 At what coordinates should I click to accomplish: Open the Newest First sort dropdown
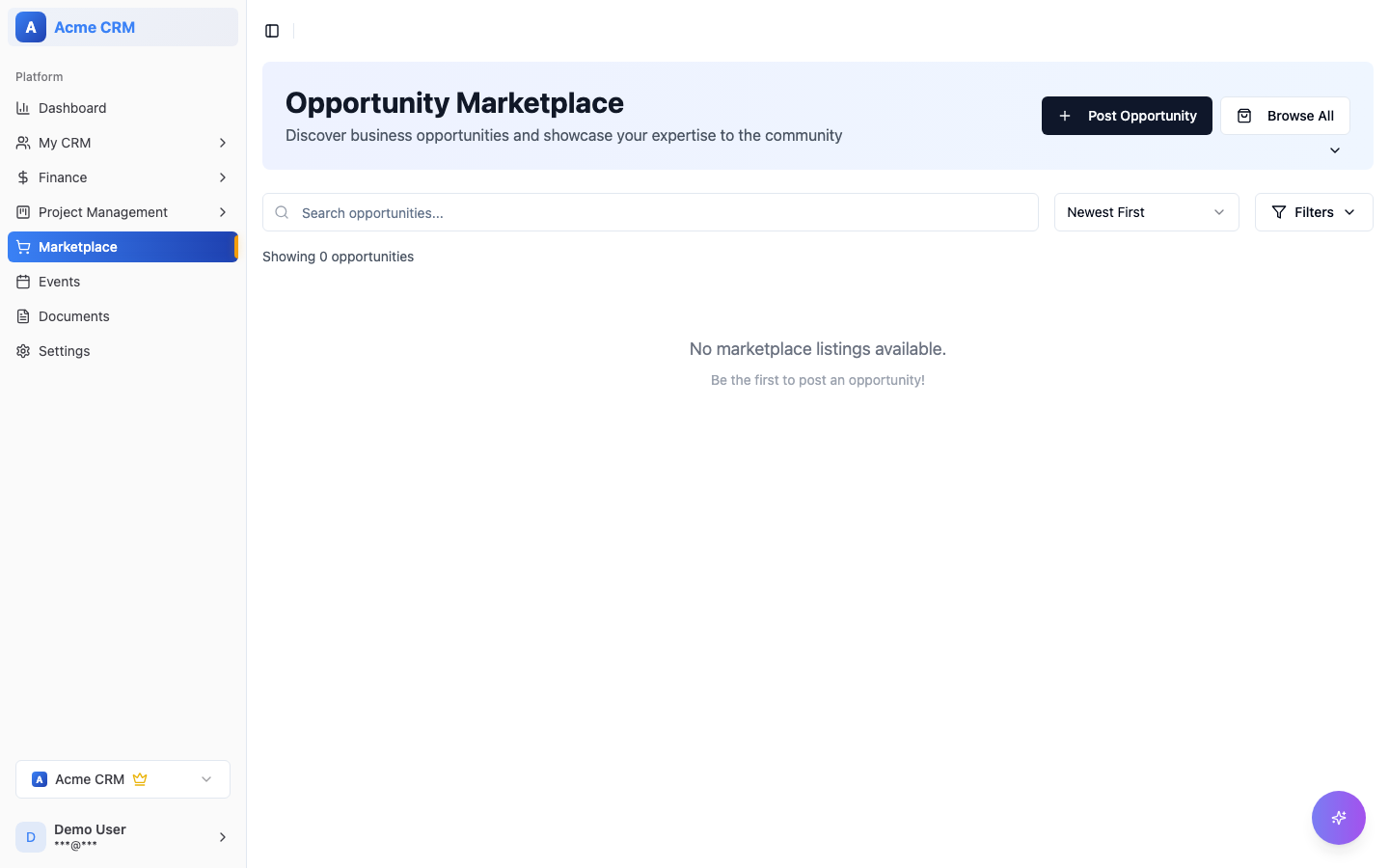click(x=1146, y=212)
